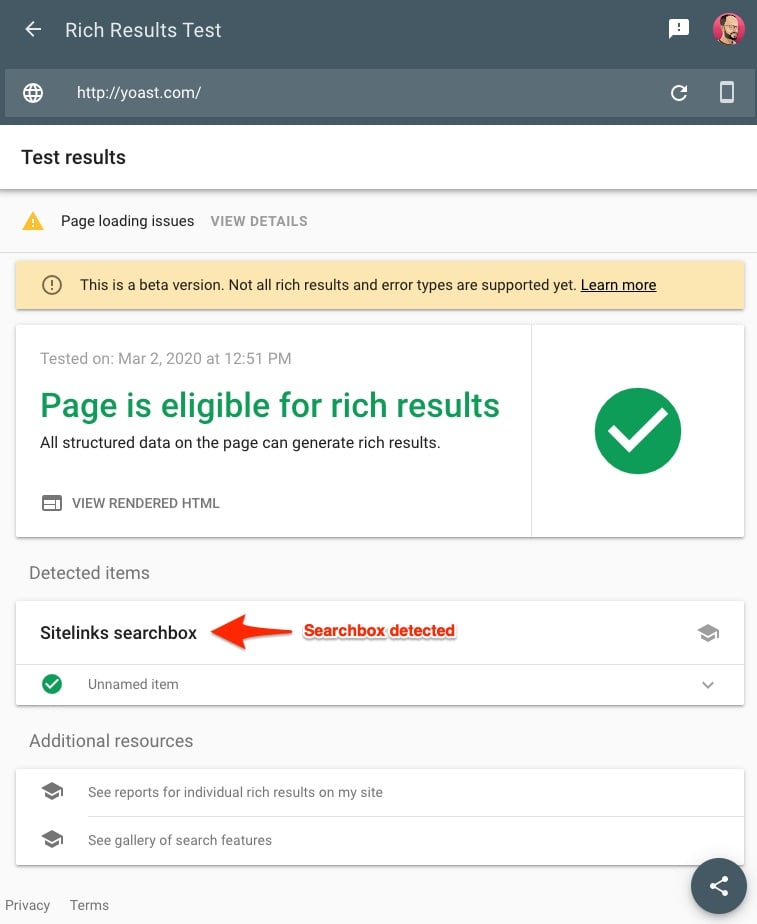Click VIEW DETAILS for page loading issues
Screen dimensions: 757x924
(258, 220)
